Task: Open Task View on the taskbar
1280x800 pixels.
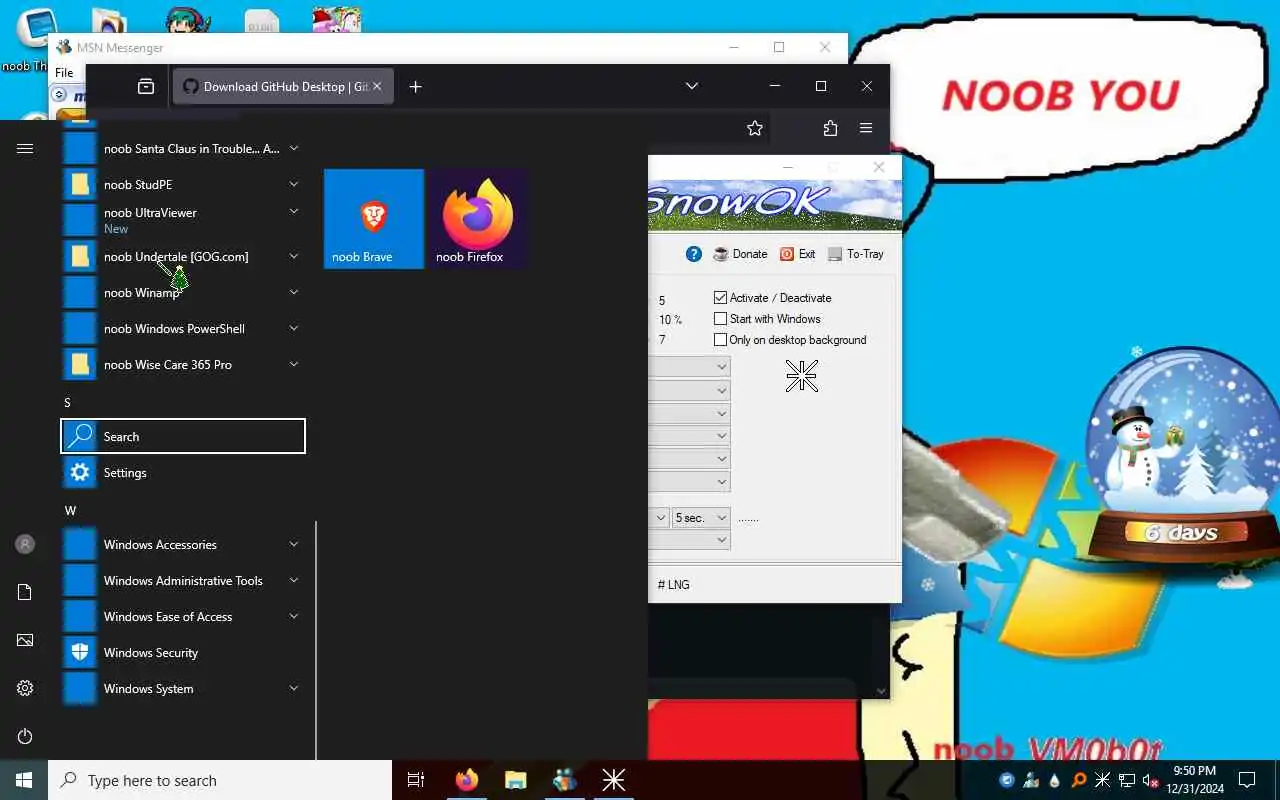Action: point(416,780)
